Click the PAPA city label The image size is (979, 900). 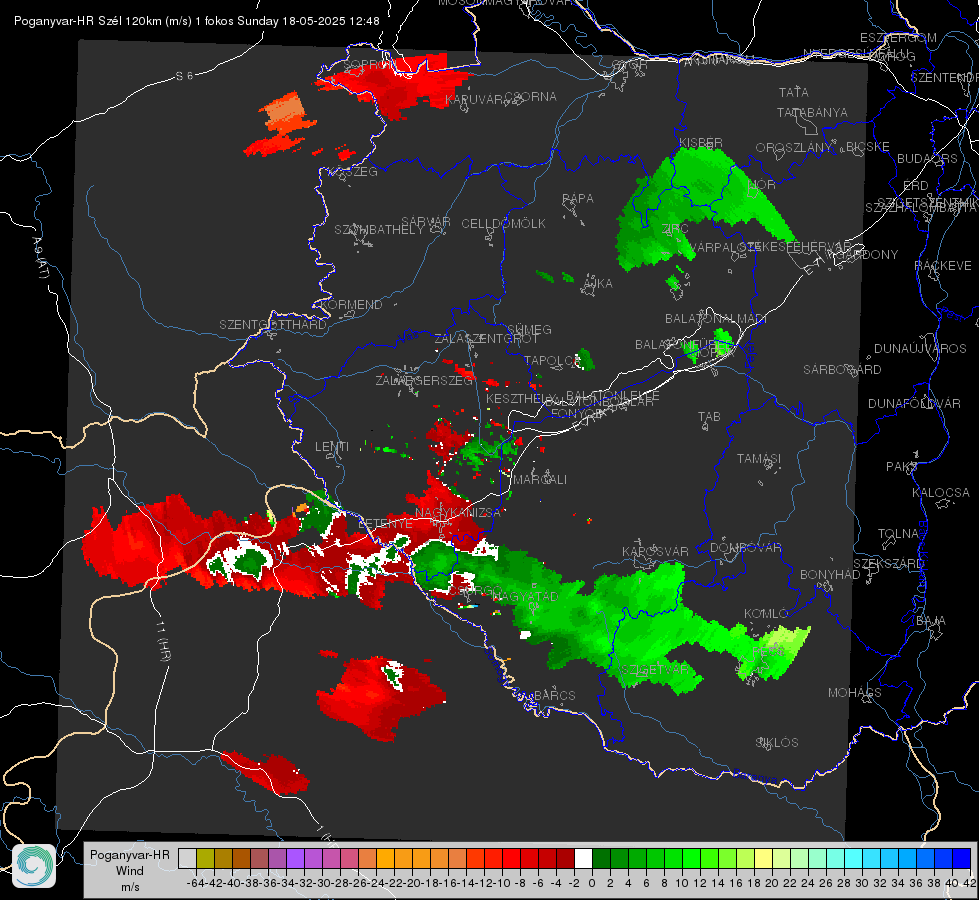pyautogui.click(x=578, y=198)
